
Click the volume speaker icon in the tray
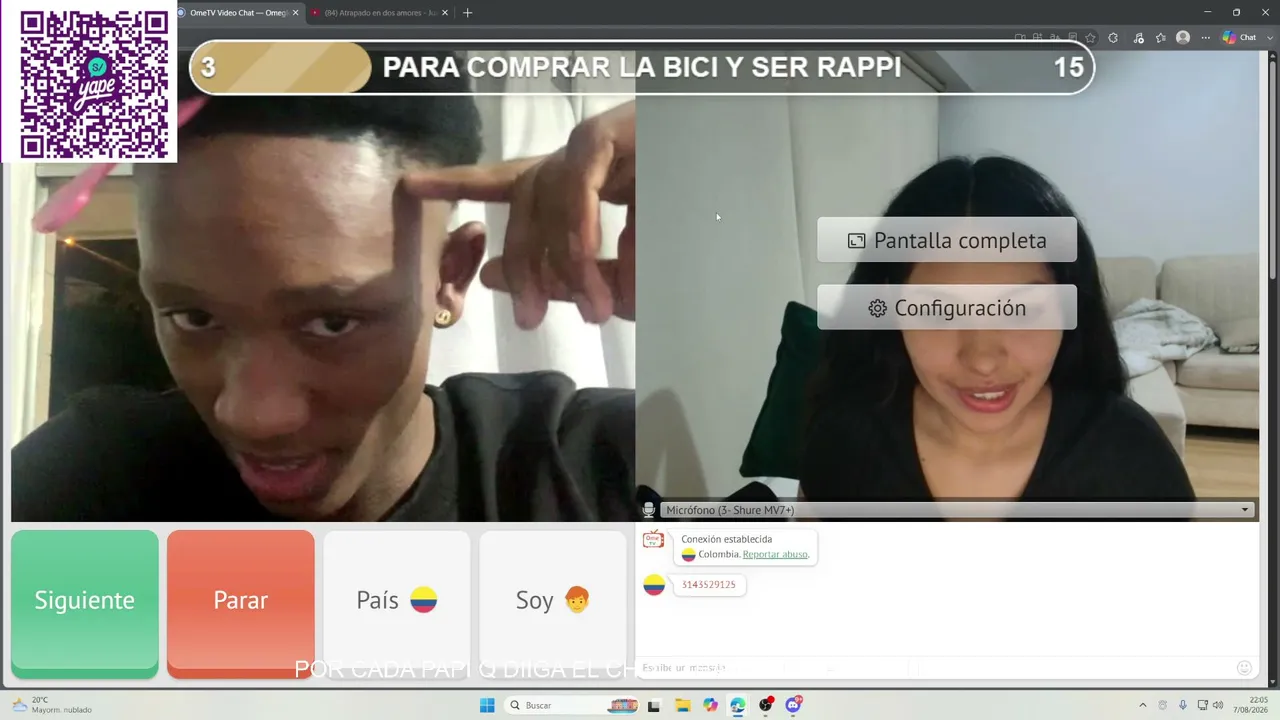1218,705
